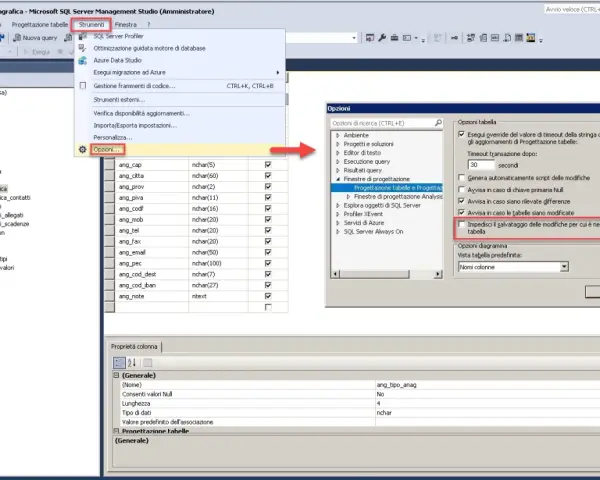The height and width of the screenshot is (480, 600).
Task: Expand Esplora oggetti di SQL Server node
Action: [338, 206]
